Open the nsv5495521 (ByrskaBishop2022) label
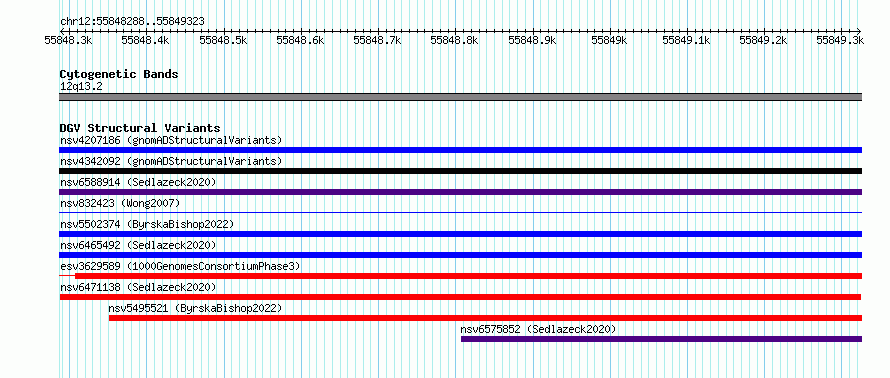This screenshot has width=890, height=378. click(195, 308)
